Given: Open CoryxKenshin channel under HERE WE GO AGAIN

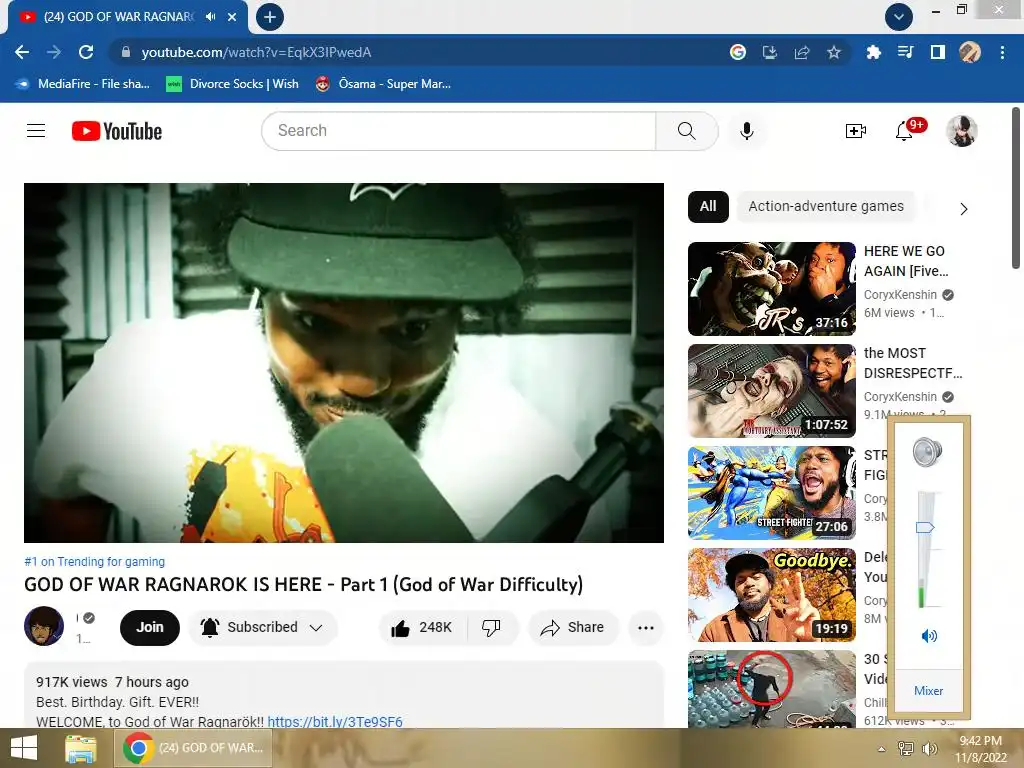Looking at the screenshot, I should point(900,295).
